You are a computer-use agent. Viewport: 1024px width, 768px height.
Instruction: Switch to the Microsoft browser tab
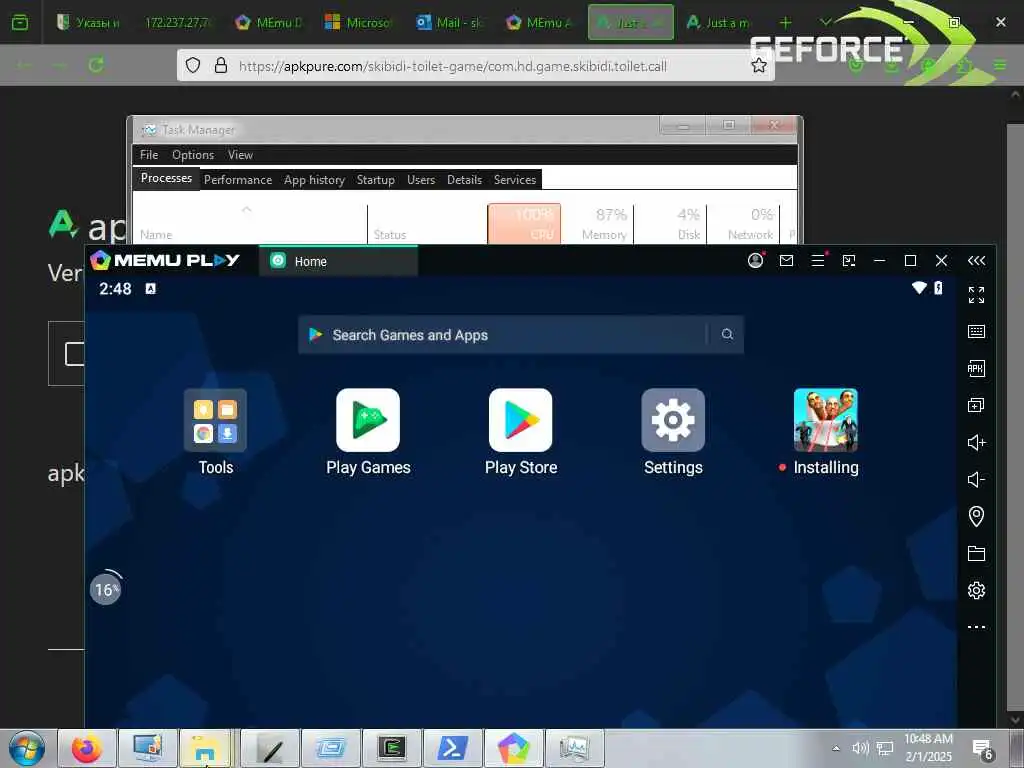point(358,23)
